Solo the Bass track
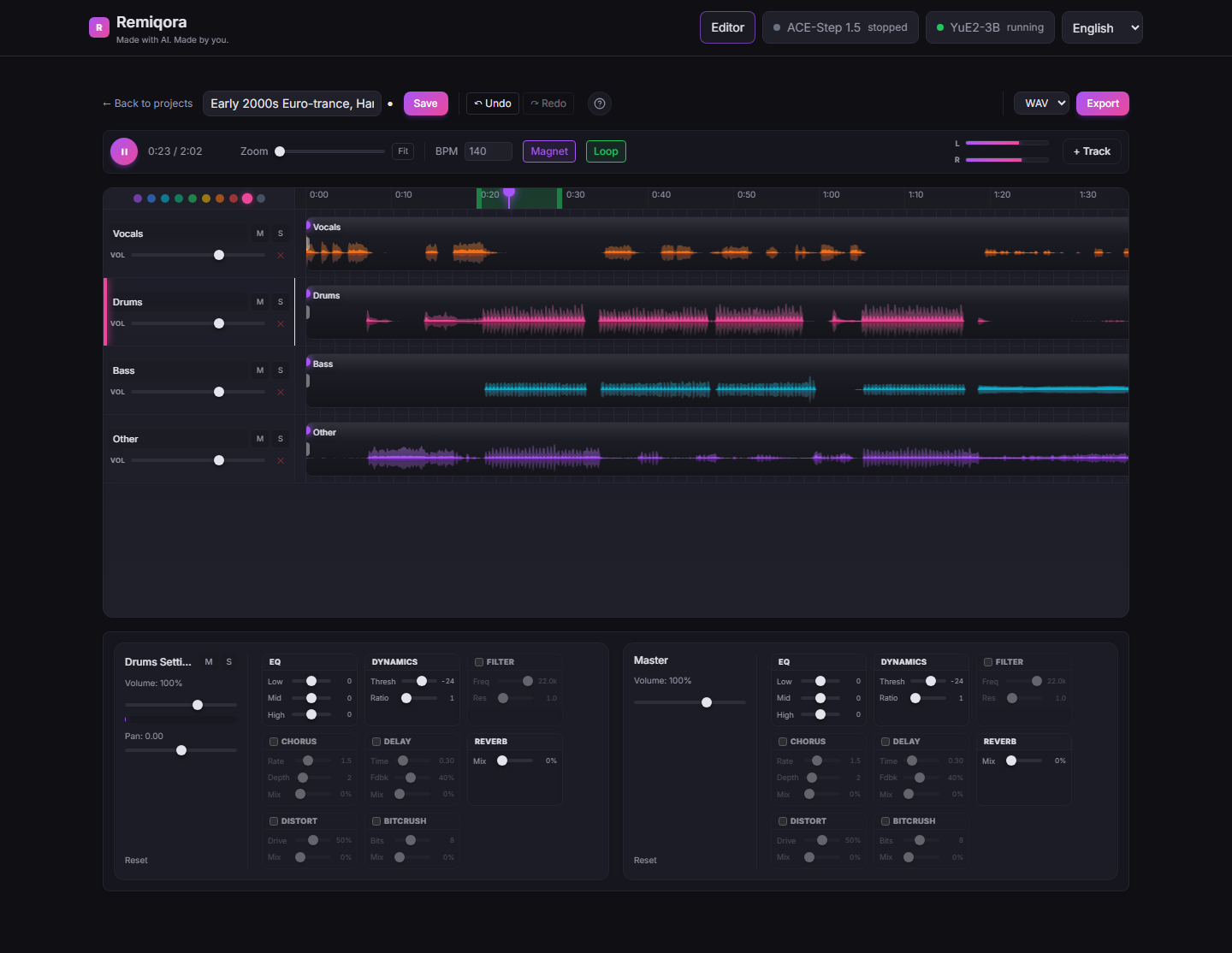The image size is (1232, 953). (x=281, y=370)
